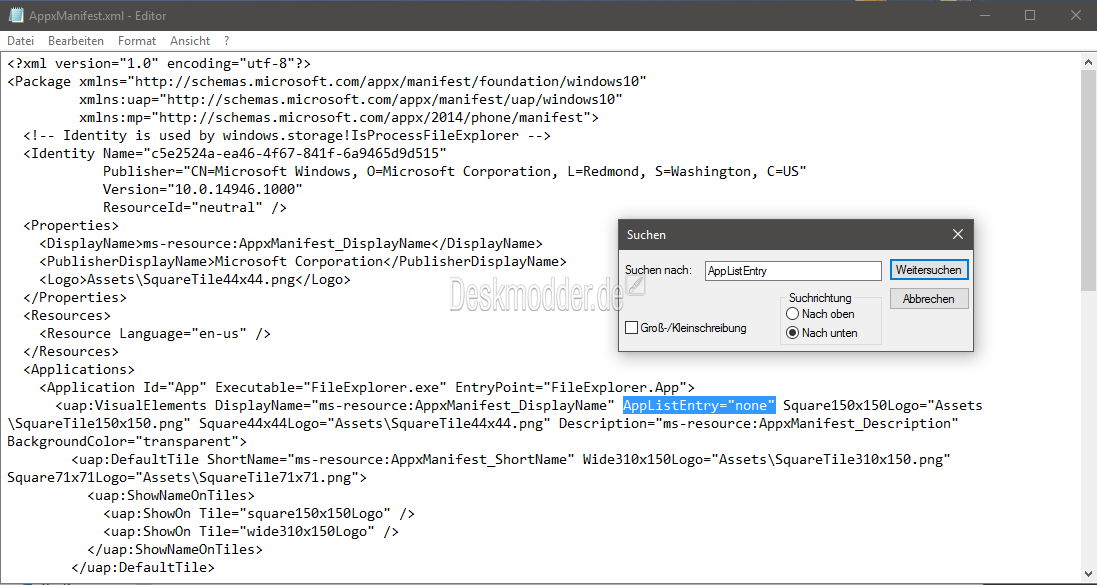Click the opening Applications tag
The image size is (1097, 585).
pos(78,369)
